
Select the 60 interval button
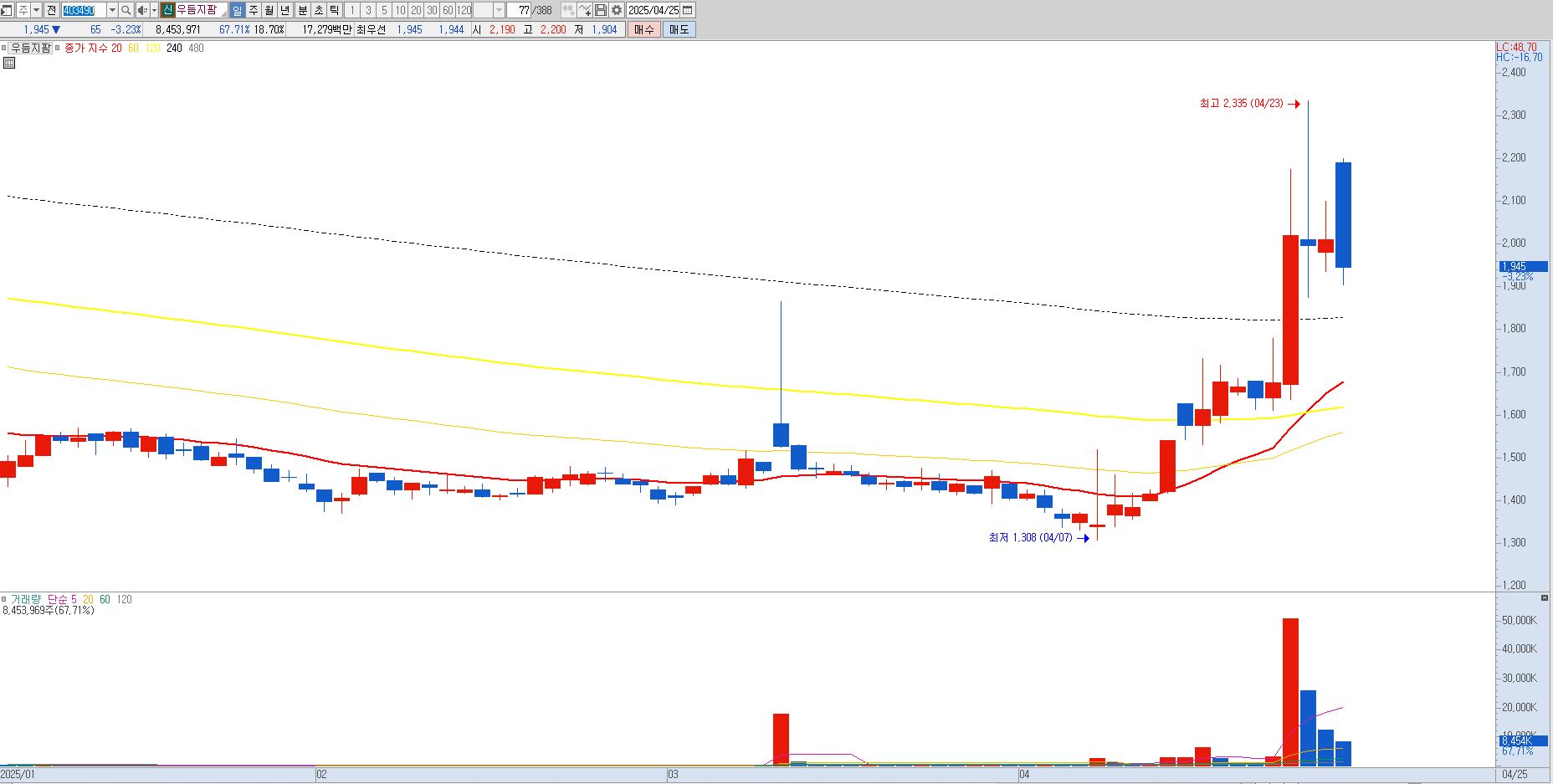[448, 10]
